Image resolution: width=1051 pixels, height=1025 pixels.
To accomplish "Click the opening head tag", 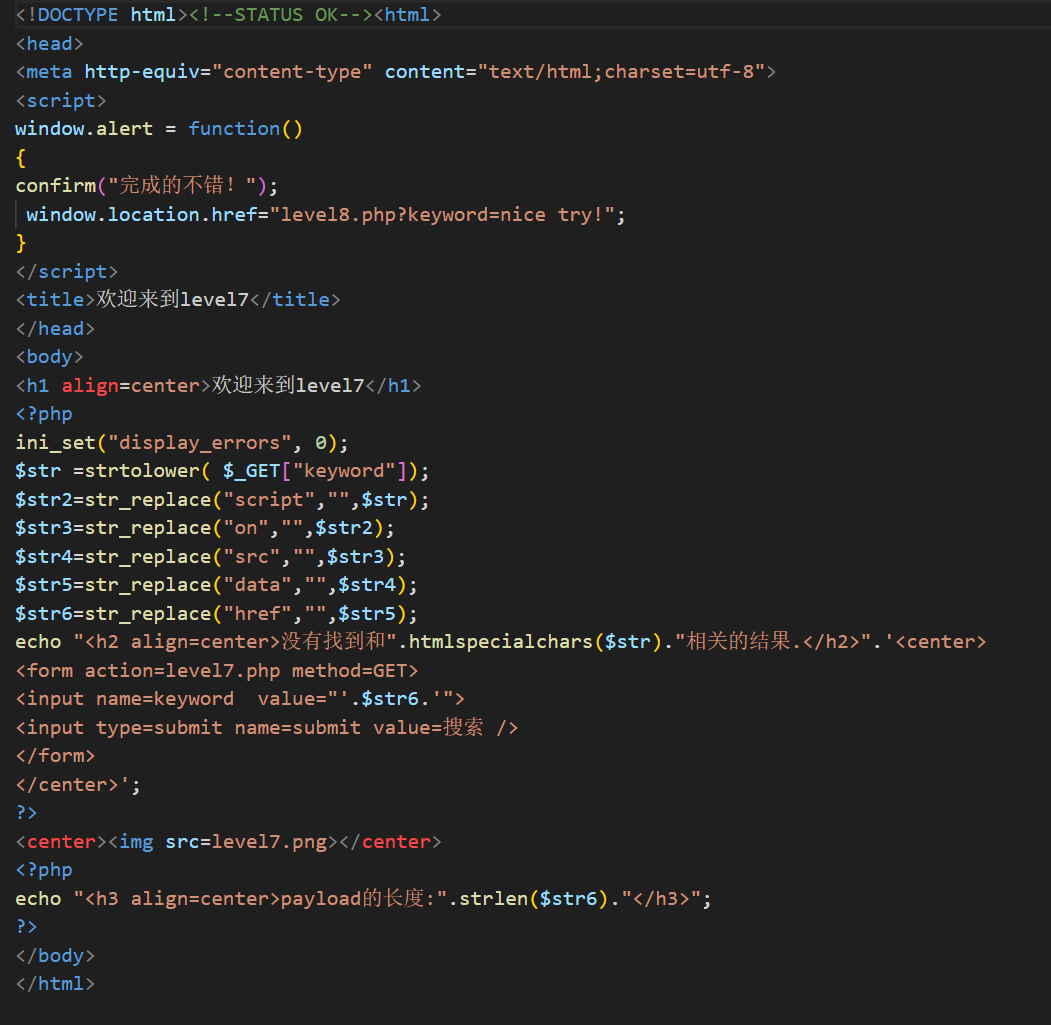I will point(50,44).
